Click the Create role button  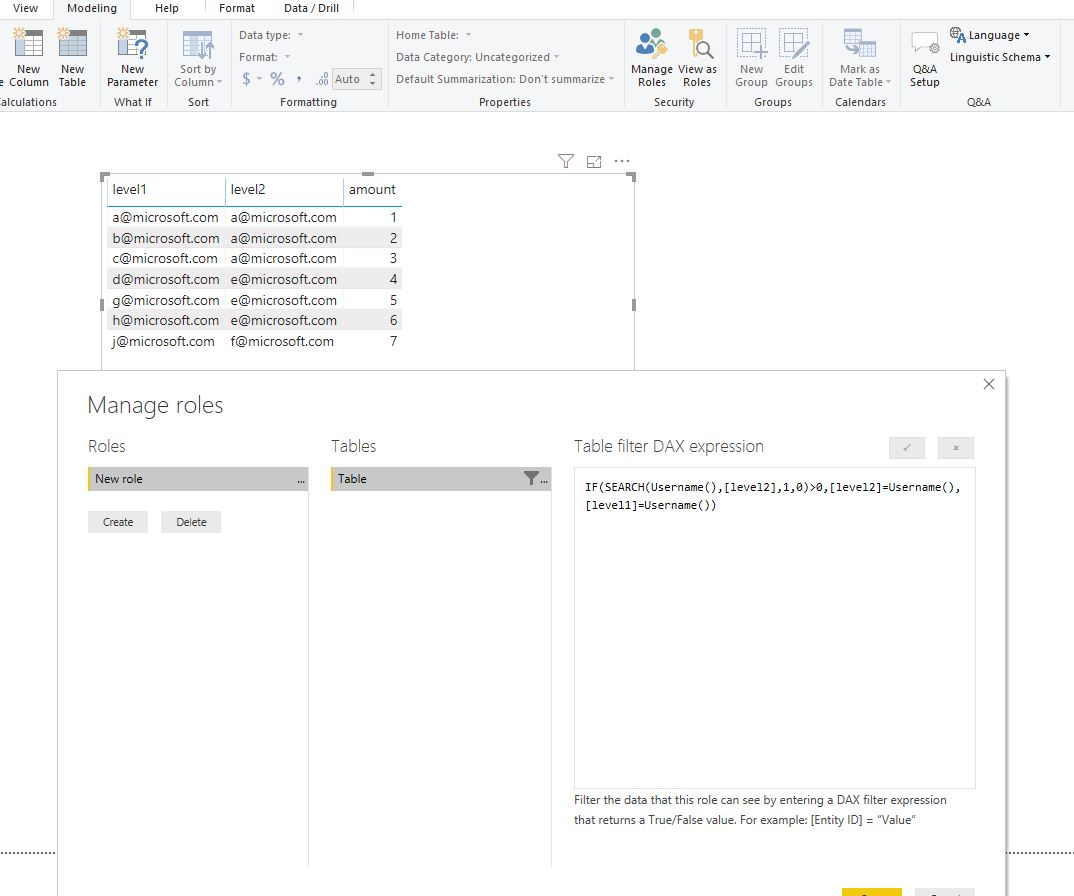118,522
